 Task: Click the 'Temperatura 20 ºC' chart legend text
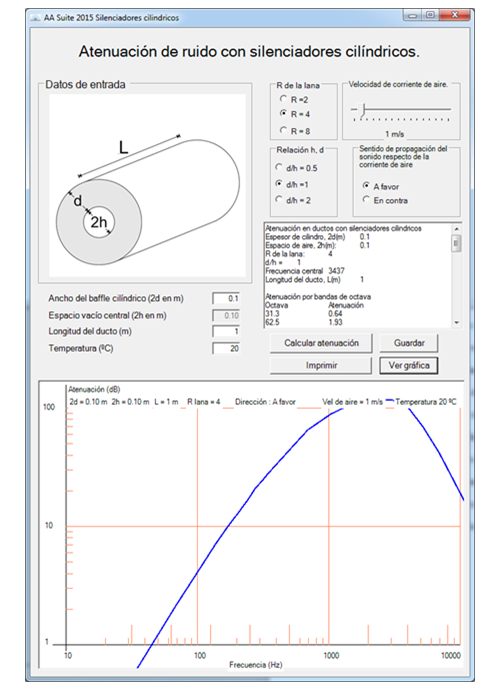point(426,402)
